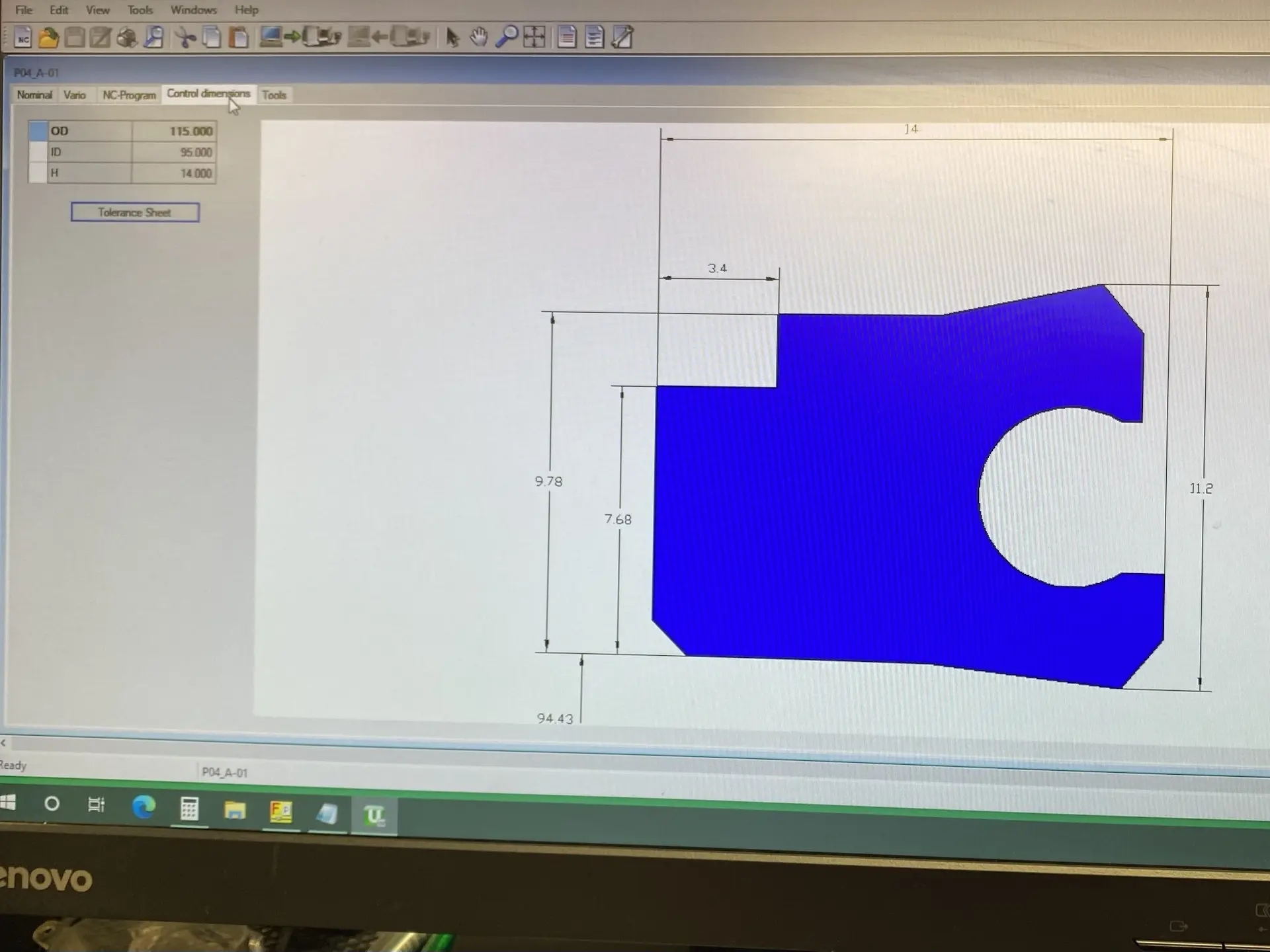The height and width of the screenshot is (952, 1270).
Task: Open Task View on taskbar
Action: pos(97,805)
